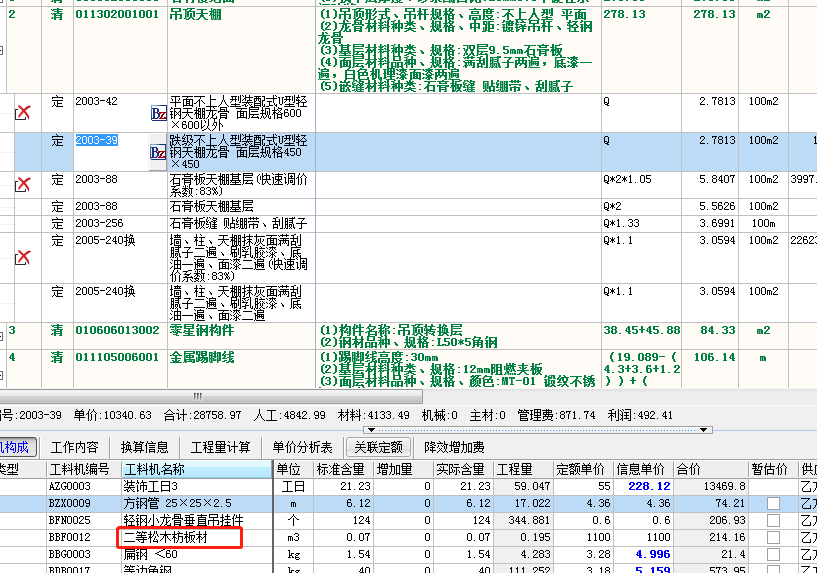
Task: Click the 暂估价 column header
Action: (x=774, y=469)
